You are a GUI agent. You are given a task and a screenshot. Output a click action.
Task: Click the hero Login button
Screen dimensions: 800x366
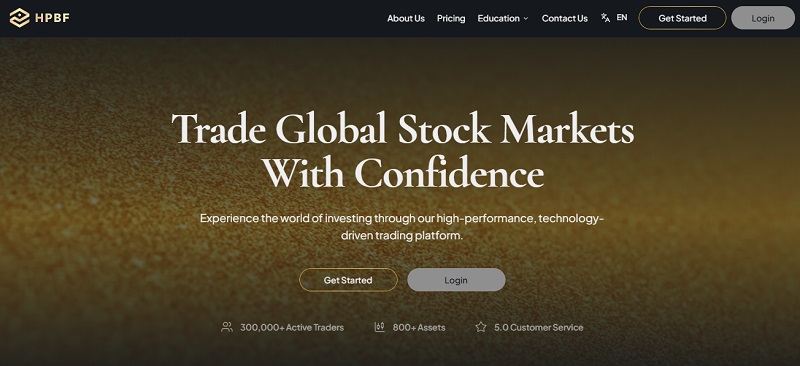(x=456, y=280)
